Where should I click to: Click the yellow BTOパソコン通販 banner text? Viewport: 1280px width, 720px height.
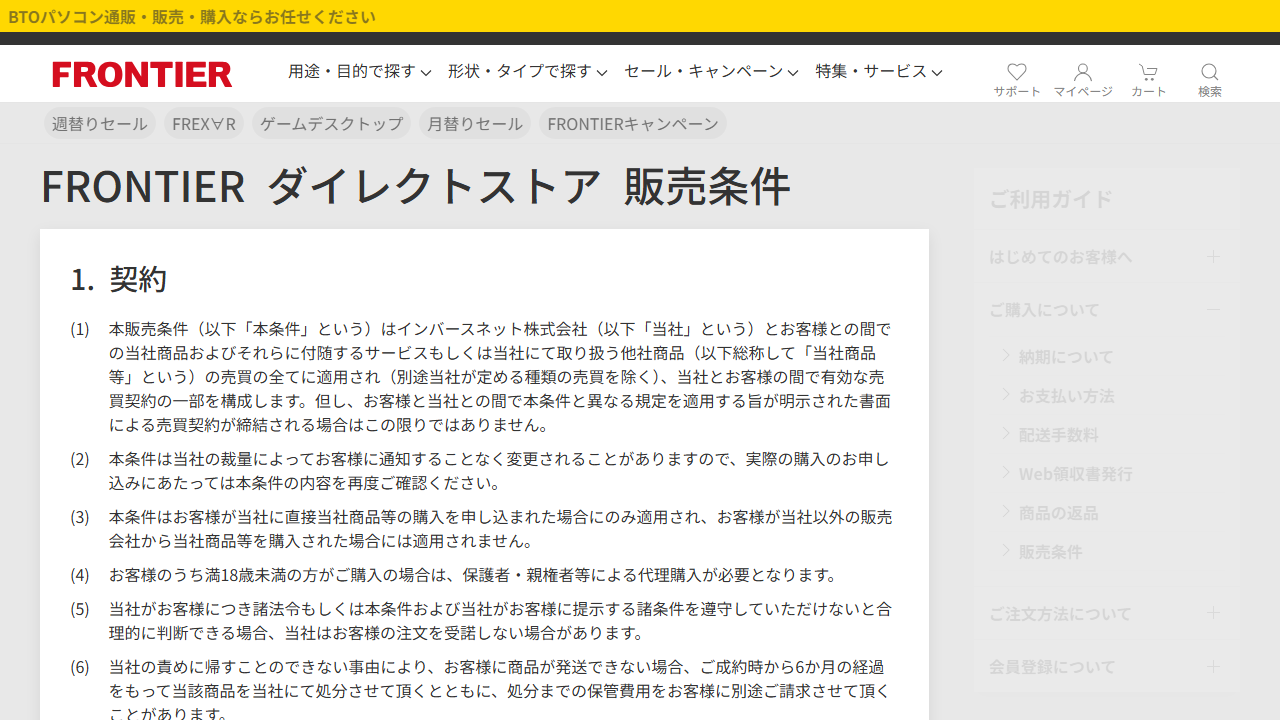(192, 16)
